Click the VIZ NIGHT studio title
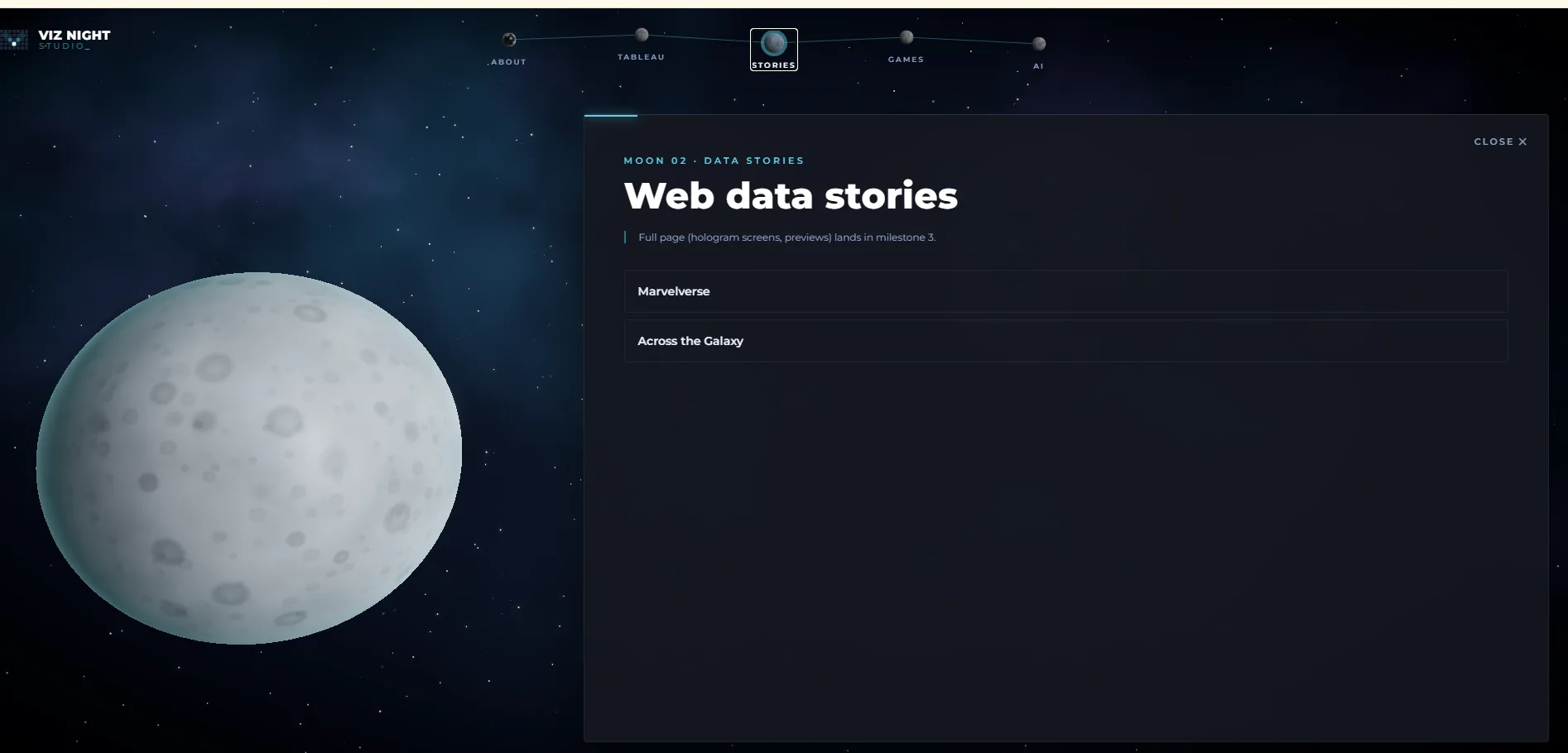1568x753 pixels. coord(75,35)
